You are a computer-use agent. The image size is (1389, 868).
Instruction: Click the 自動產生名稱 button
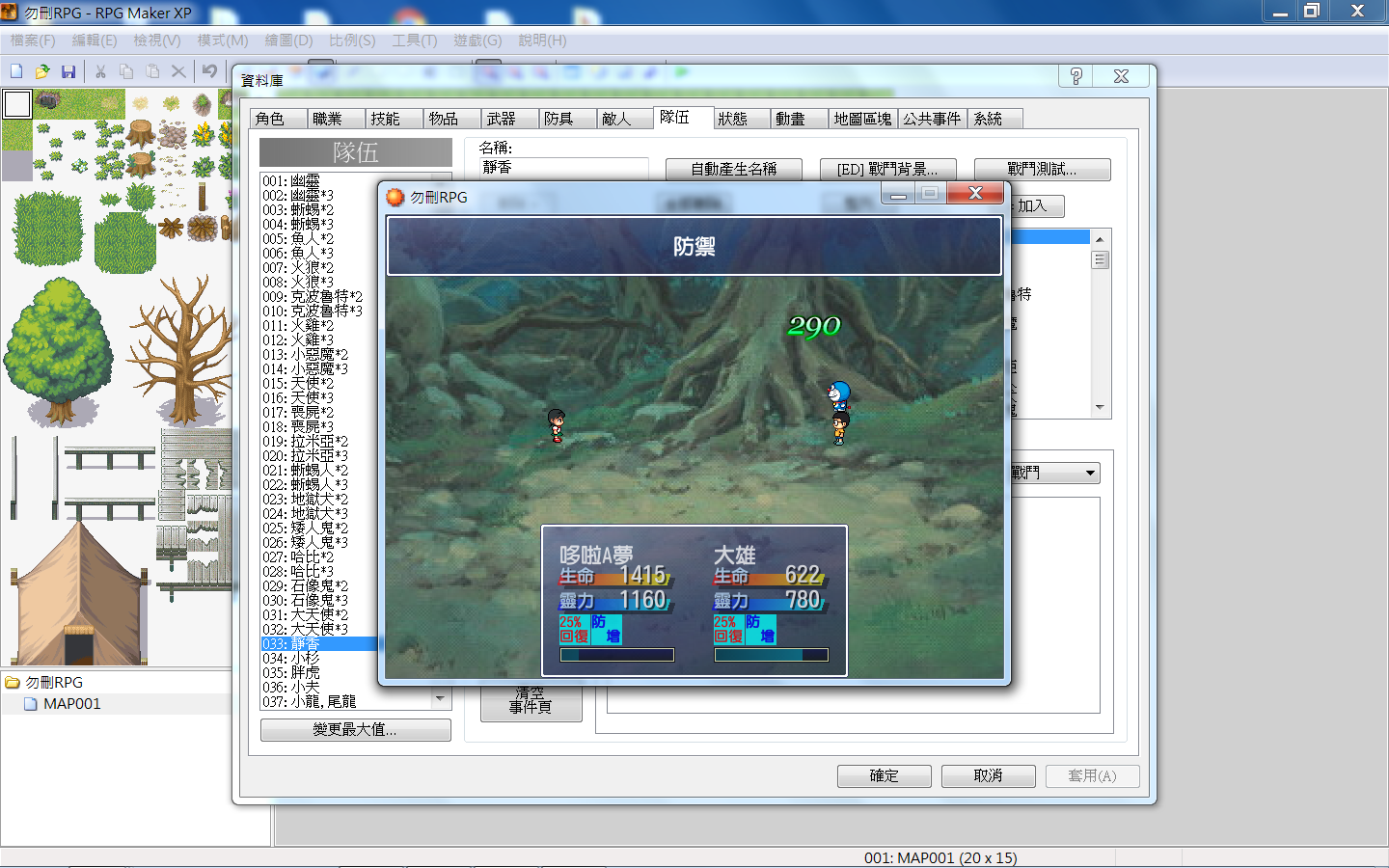click(734, 169)
